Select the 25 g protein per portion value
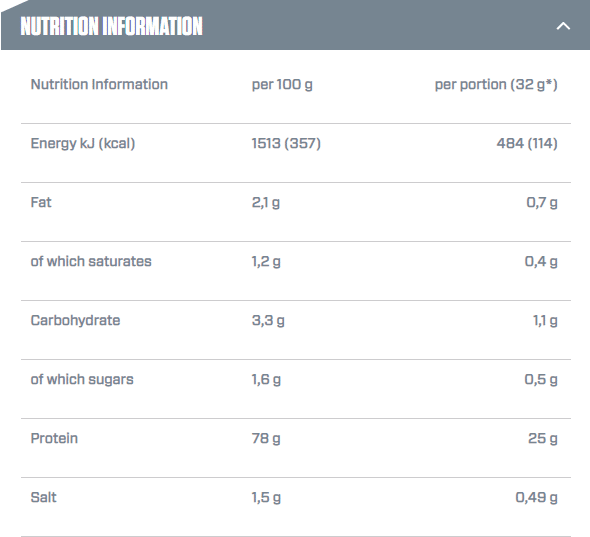 (543, 438)
